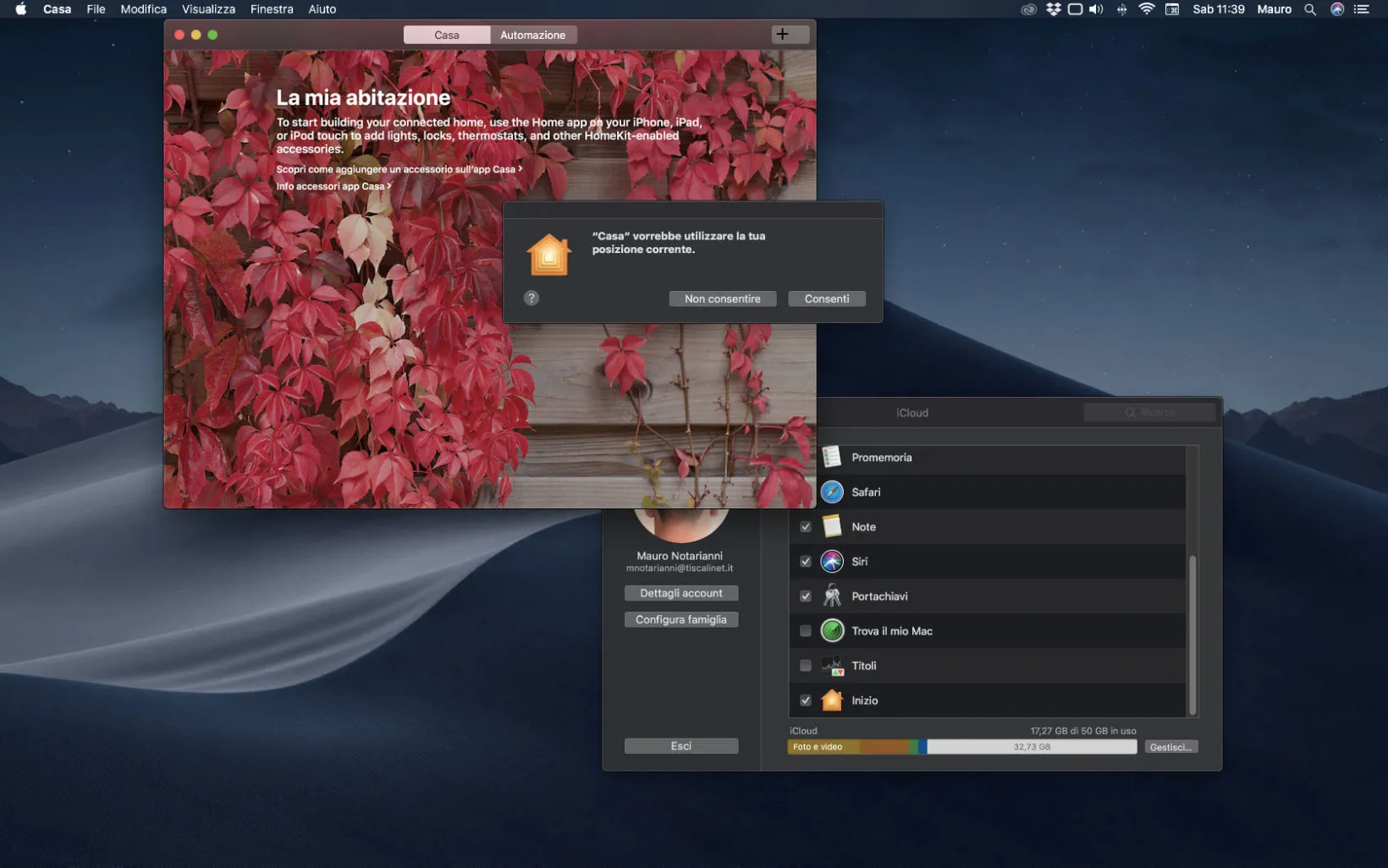Click the Trova il mio Mac globe icon
Image resolution: width=1388 pixels, height=868 pixels.
coord(832,630)
